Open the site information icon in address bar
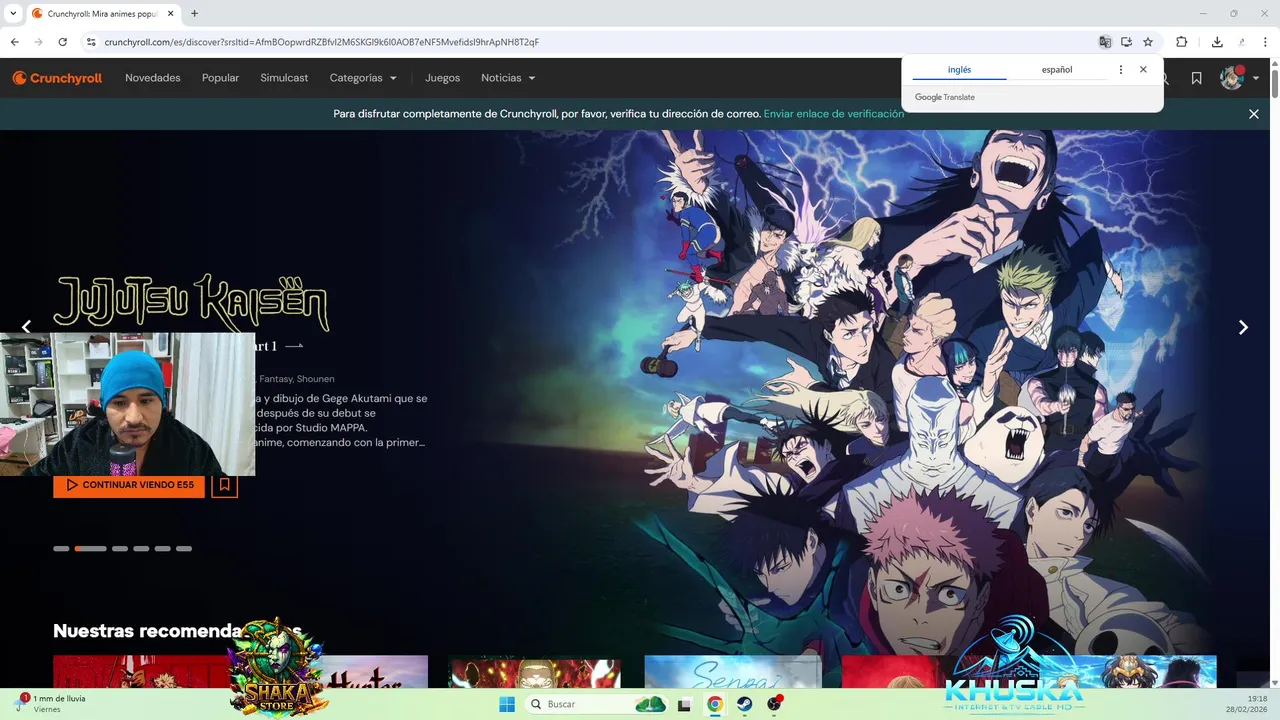 [90, 42]
